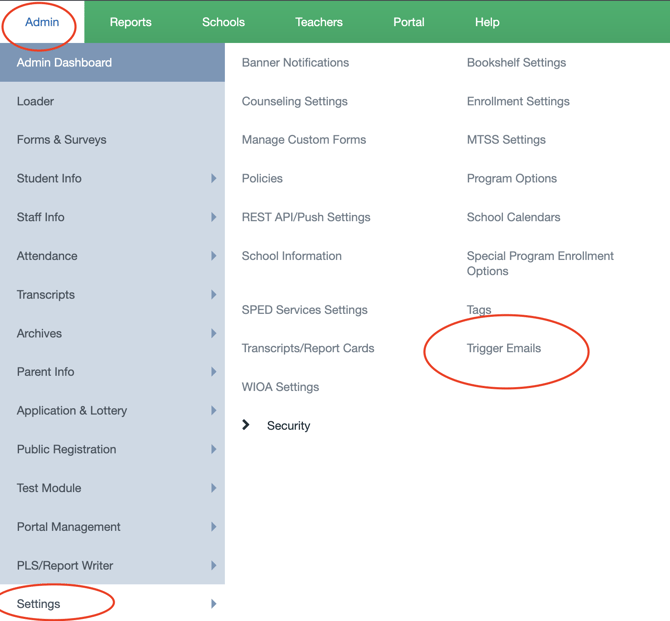Open the Admin Dashboard item
670x621 pixels.
pos(64,62)
